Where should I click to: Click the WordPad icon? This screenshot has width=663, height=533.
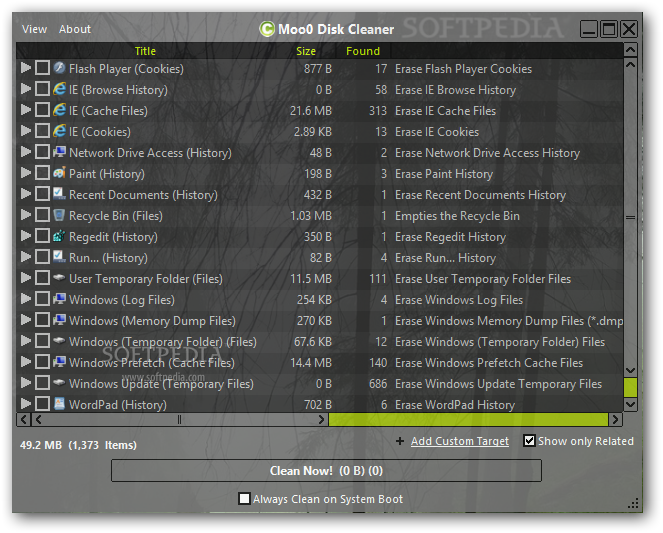59,404
